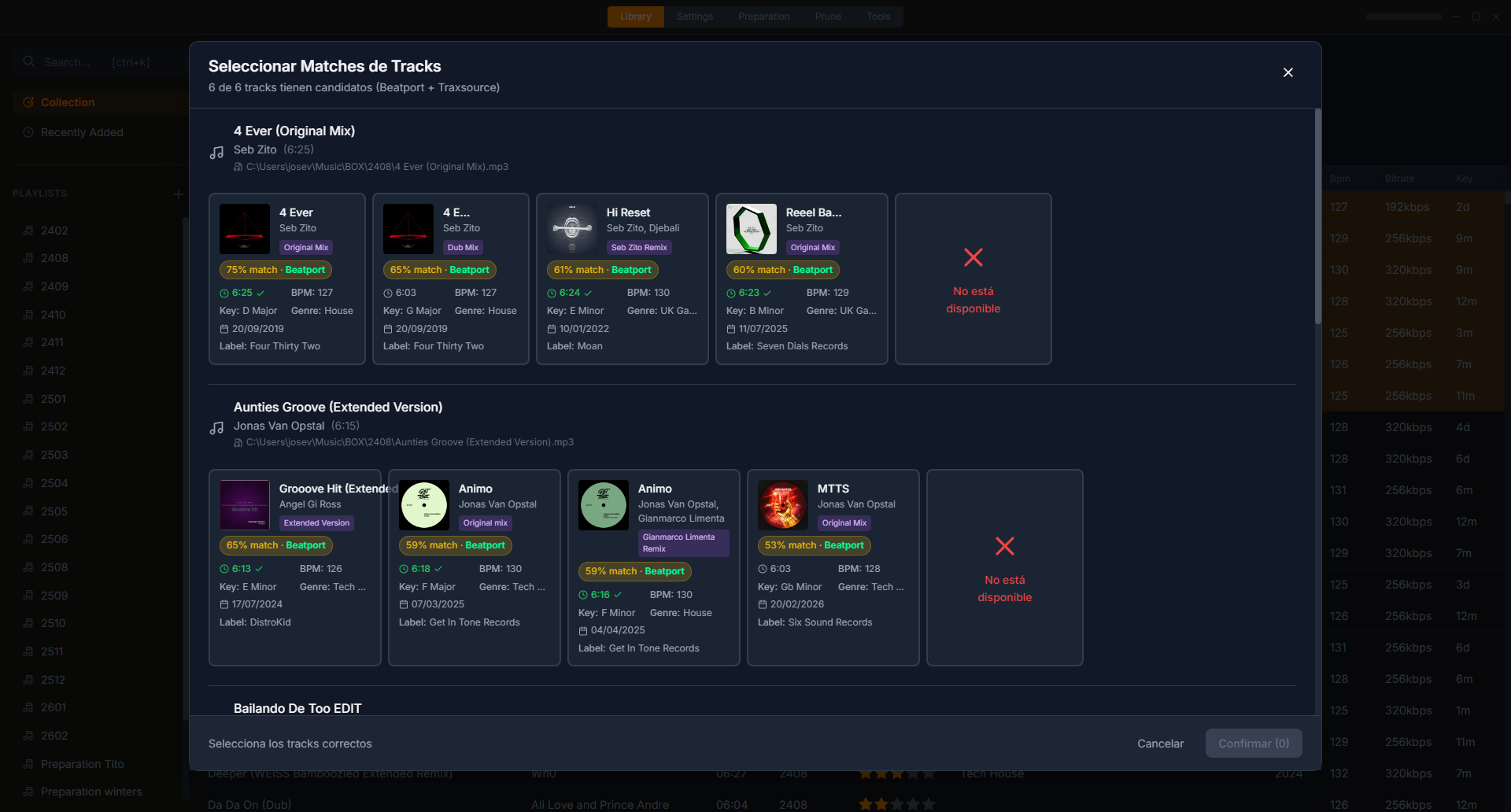Select the Hi Reset 61% match candidate

622,279
